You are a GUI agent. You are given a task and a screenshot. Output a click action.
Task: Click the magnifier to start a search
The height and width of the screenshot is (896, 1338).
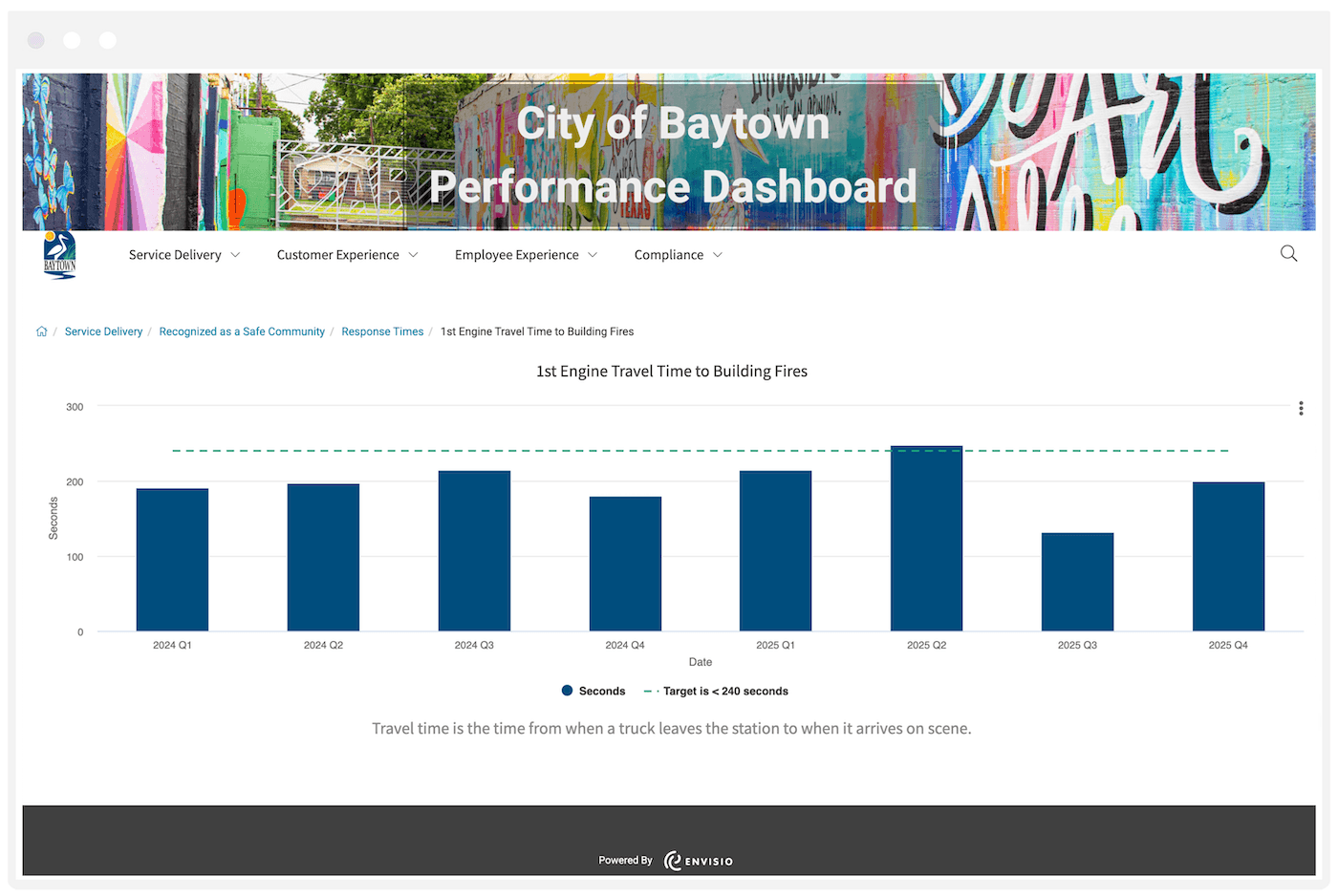coord(1288,254)
